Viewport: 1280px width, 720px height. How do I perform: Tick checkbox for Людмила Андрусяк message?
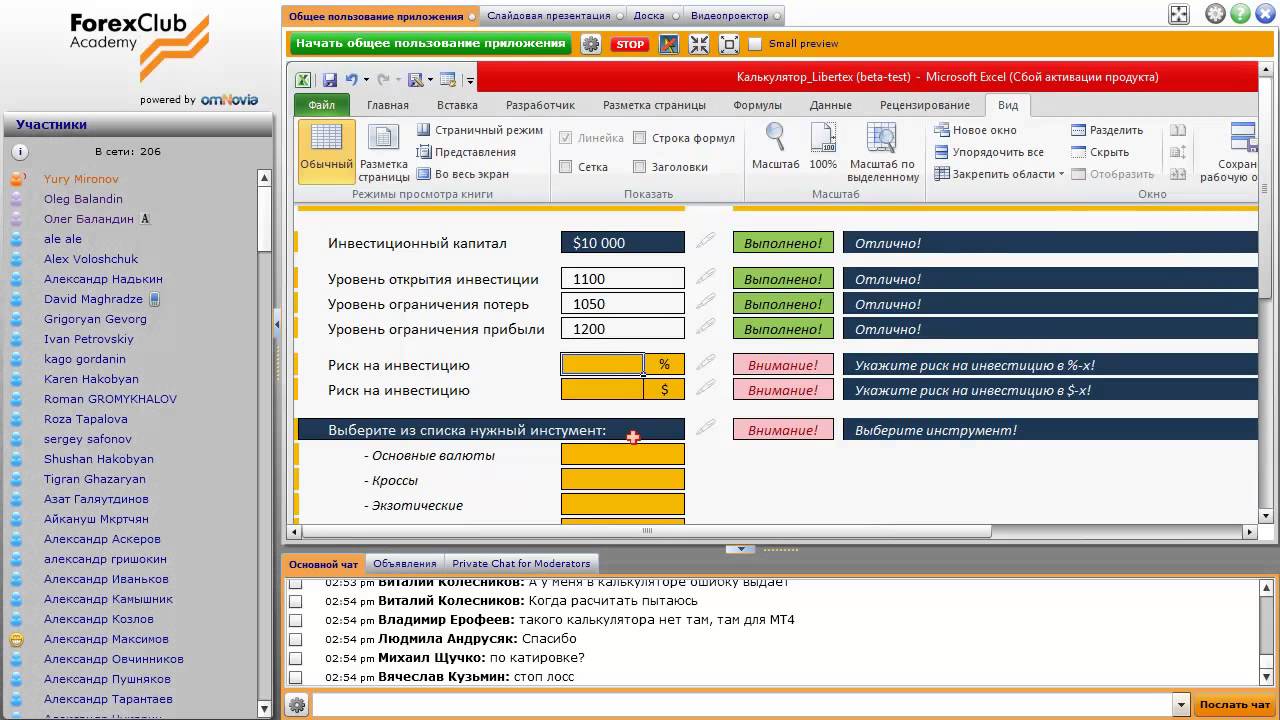tap(295, 639)
